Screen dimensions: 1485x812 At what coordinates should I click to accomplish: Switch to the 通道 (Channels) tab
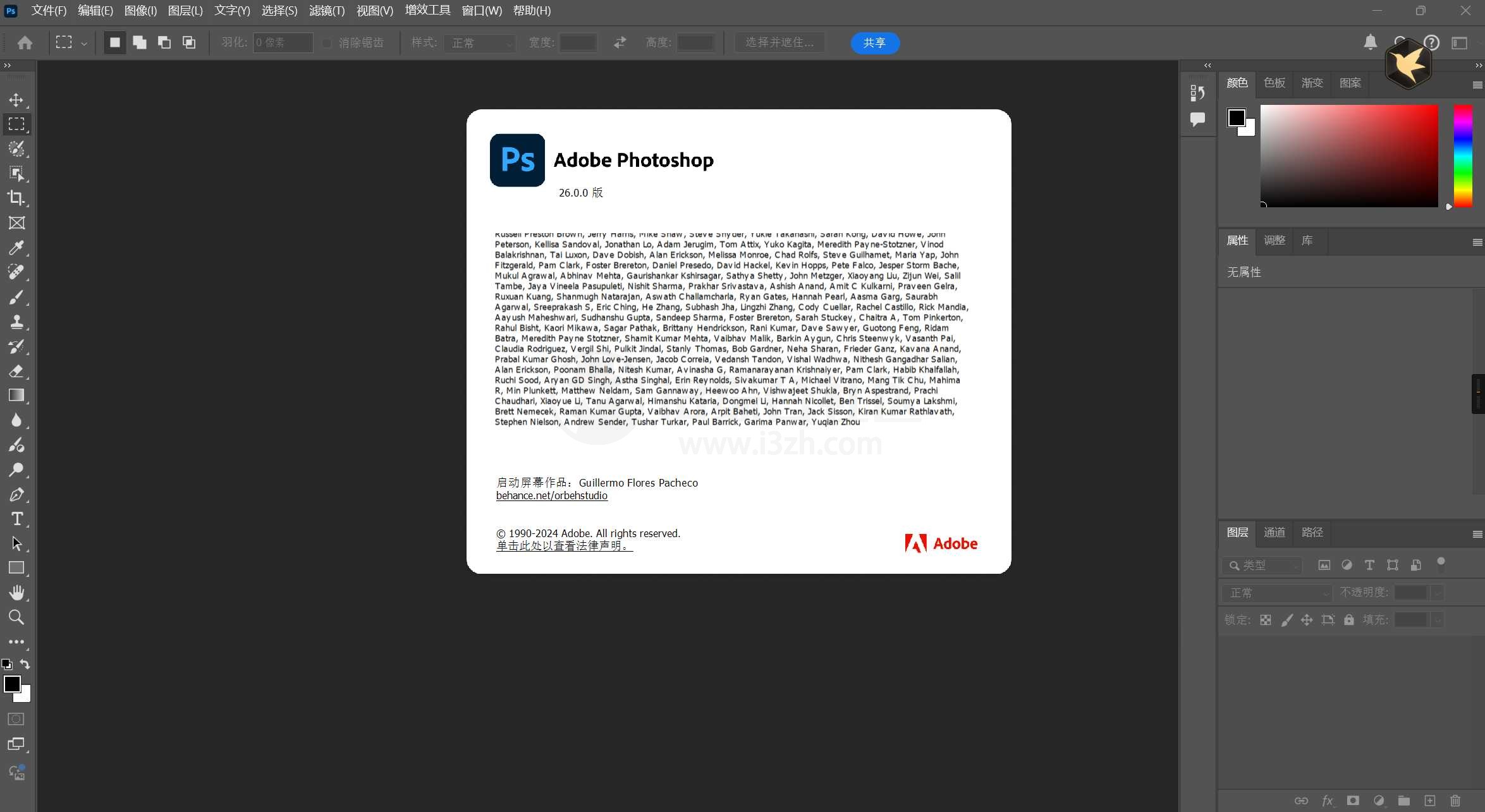[1275, 532]
